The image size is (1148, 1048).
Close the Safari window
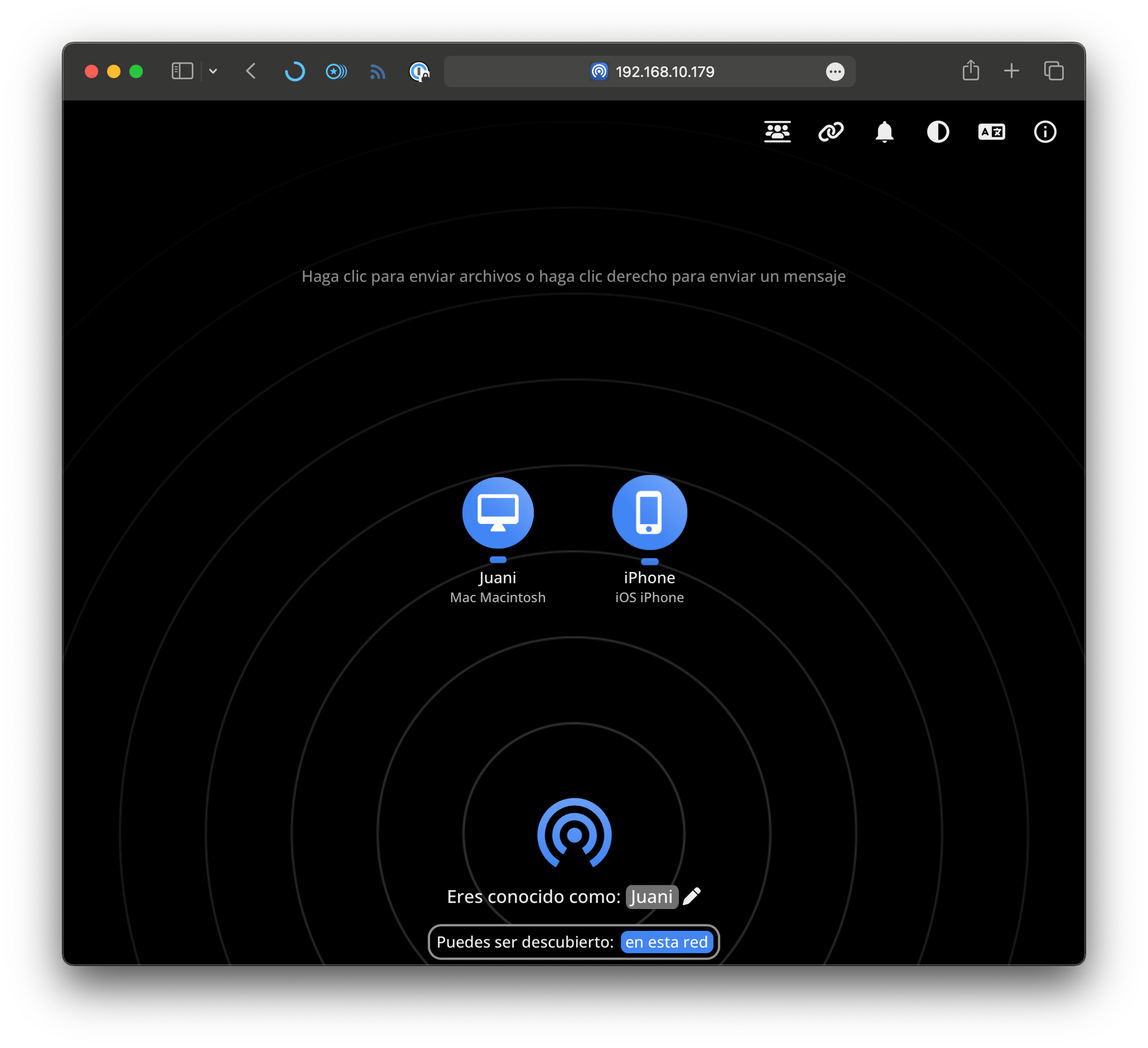[x=91, y=71]
